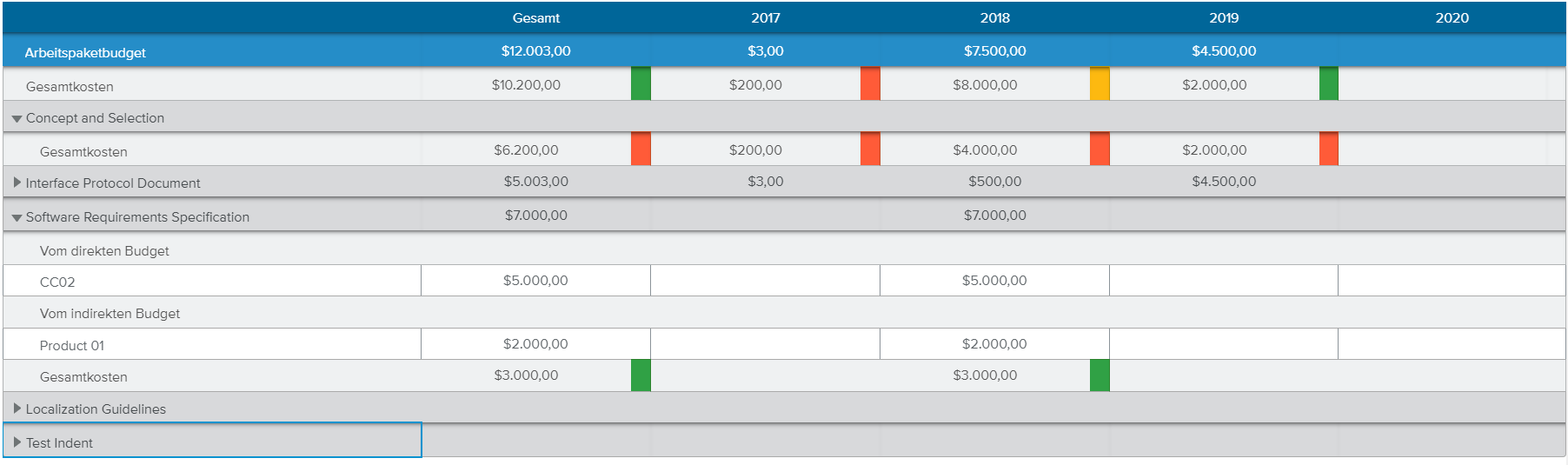Select the 2020 column header

[1452, 18]
